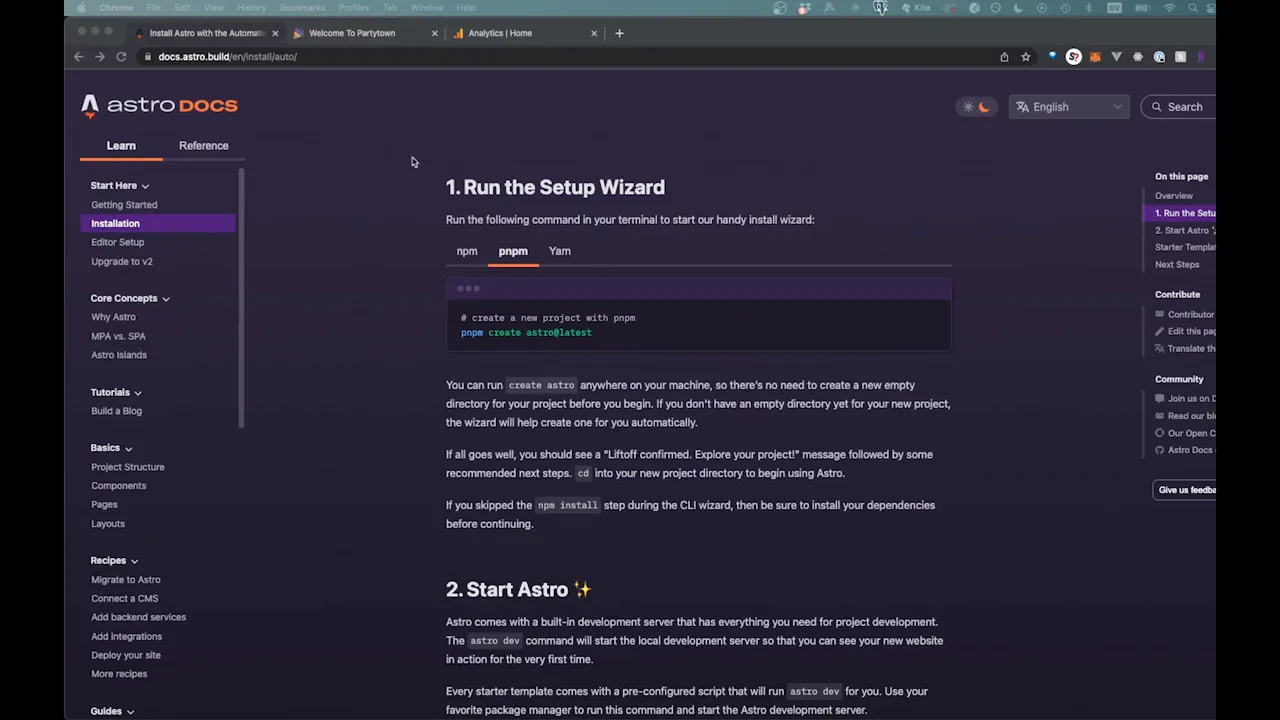
Task: Open Connect a CMS recipe
Action: pos(124,599)
